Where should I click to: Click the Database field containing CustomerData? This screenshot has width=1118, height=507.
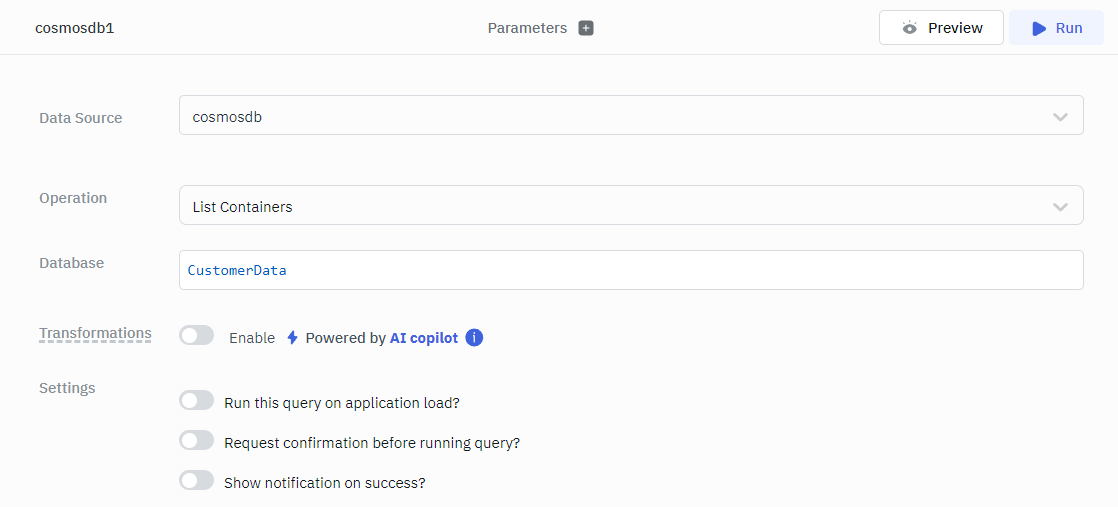(x=630, y=270)
